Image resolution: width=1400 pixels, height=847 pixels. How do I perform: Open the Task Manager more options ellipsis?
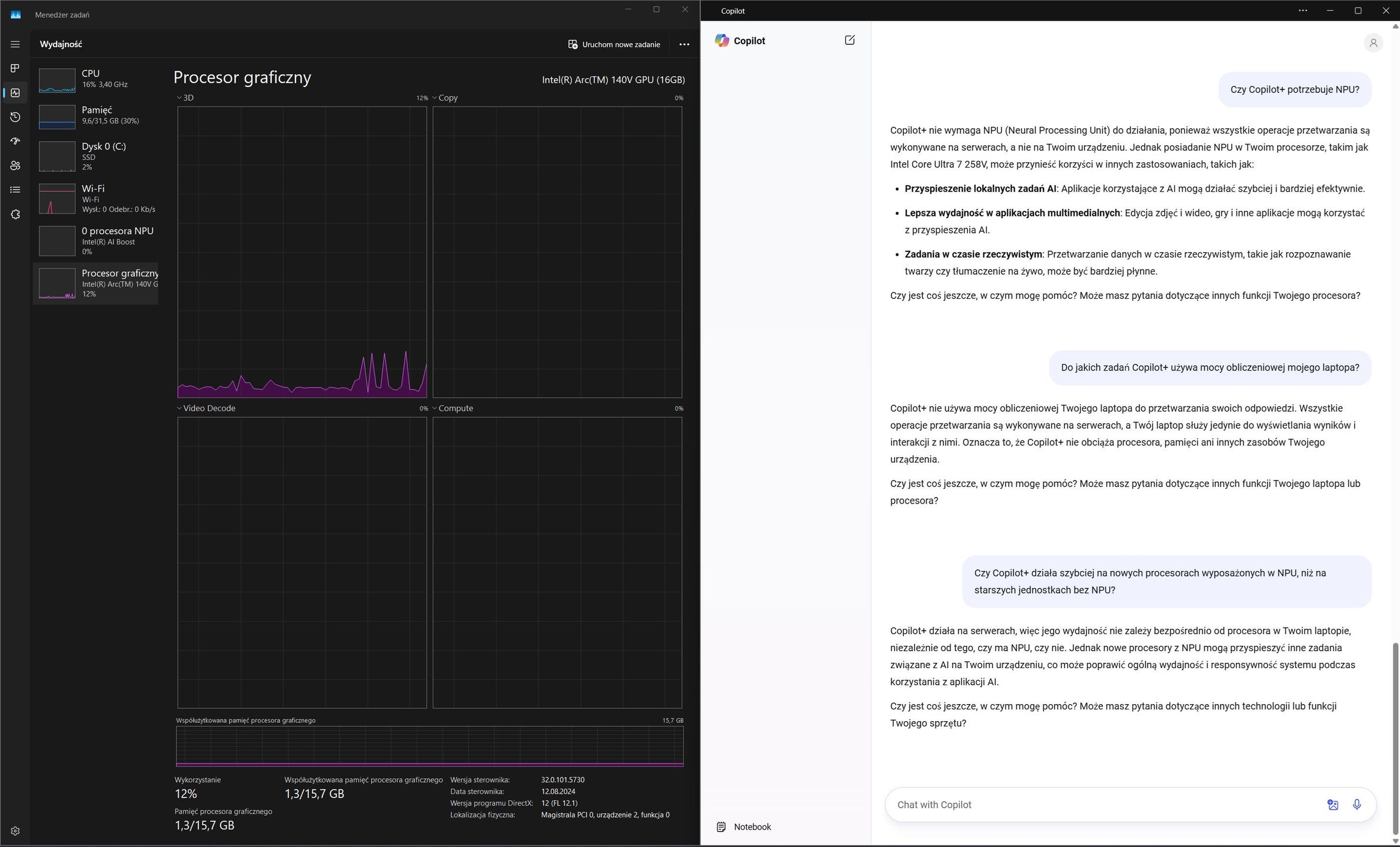[684, 44]
